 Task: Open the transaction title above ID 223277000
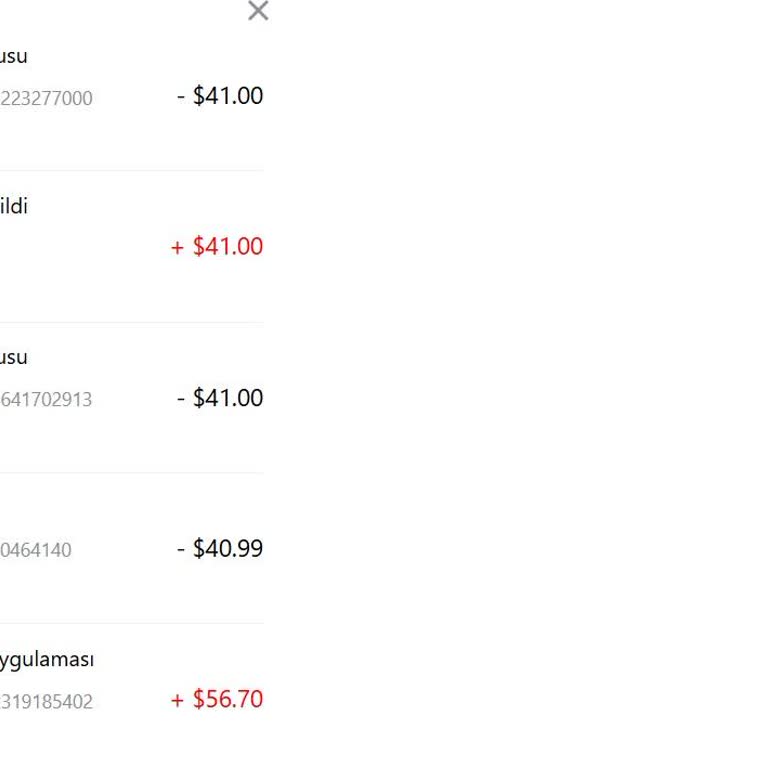pyautogui.click(x=14, y=56)
